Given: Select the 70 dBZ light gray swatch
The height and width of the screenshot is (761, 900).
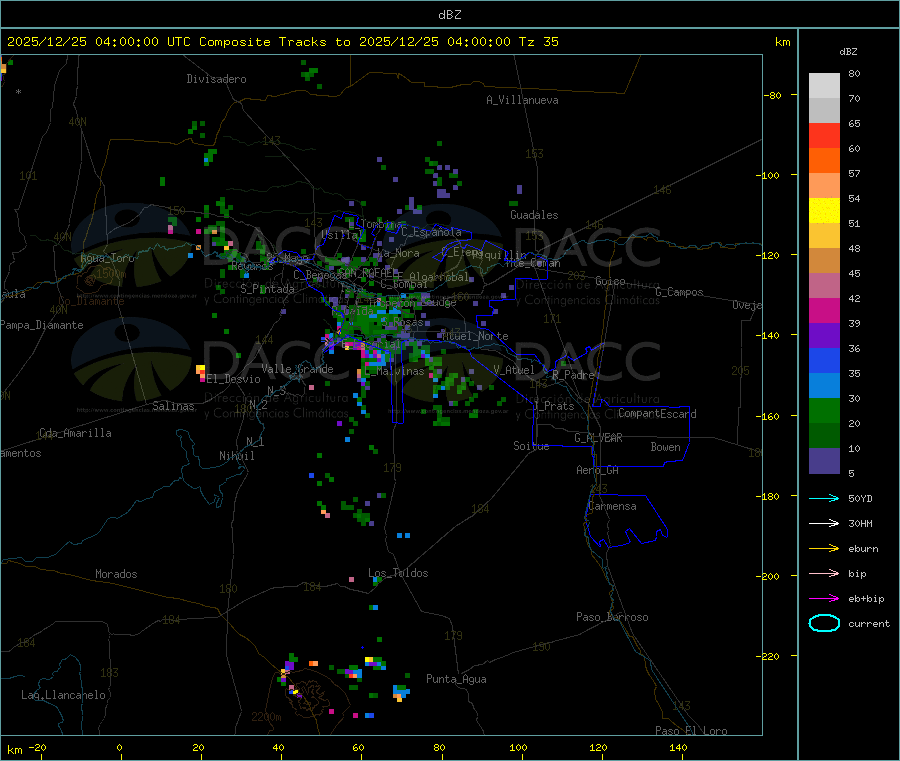Looking at the screenshot, I should click(x=824, y=86).
